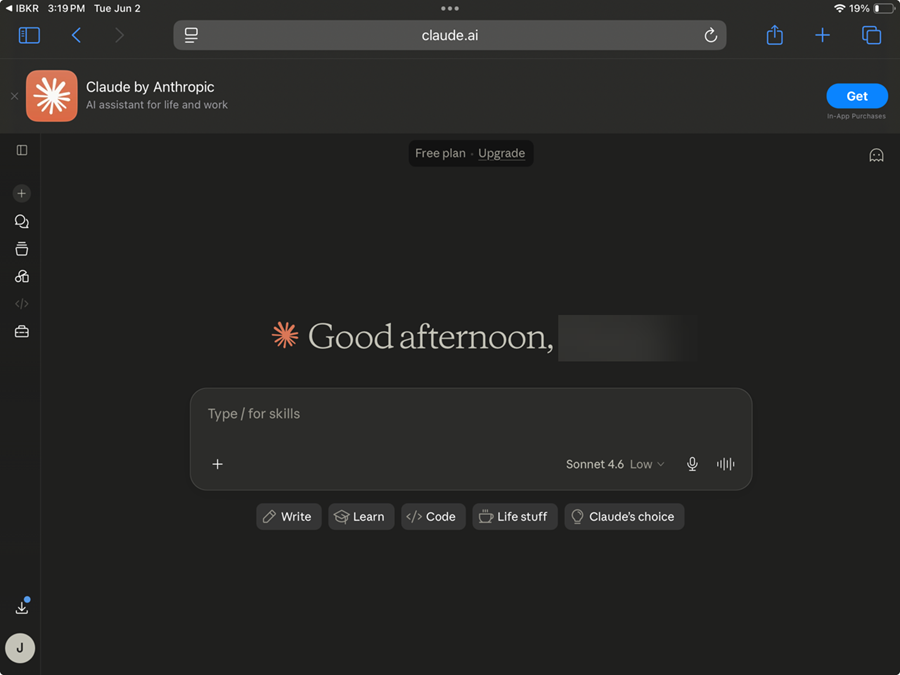
Task: Start voice mode with waveform icon
Action: tap(726, 464)
